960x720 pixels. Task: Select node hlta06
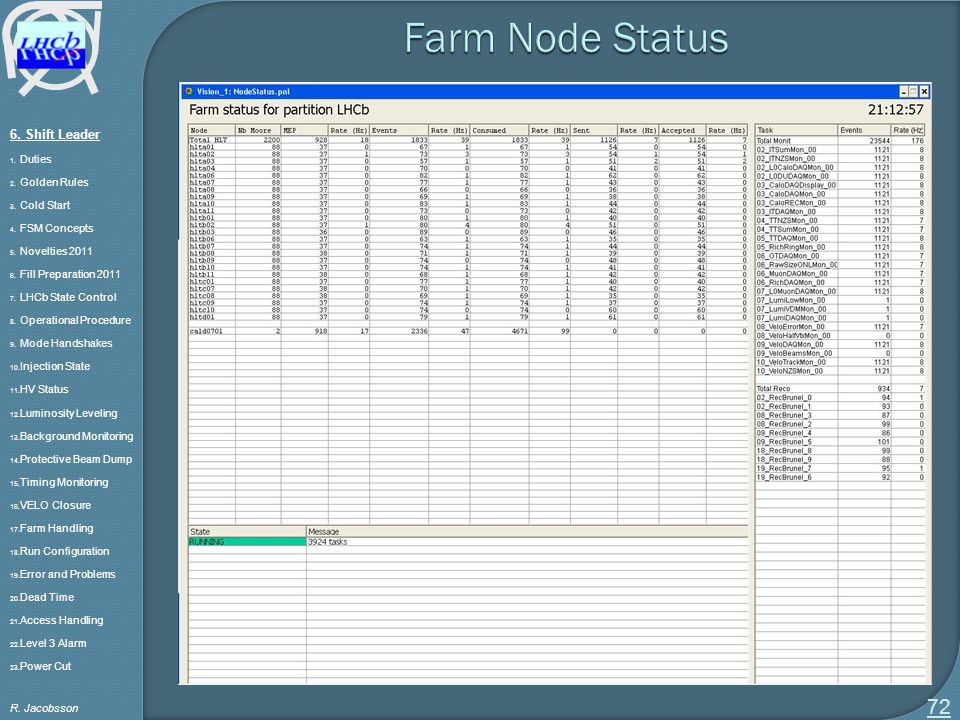tap(467, 175)
